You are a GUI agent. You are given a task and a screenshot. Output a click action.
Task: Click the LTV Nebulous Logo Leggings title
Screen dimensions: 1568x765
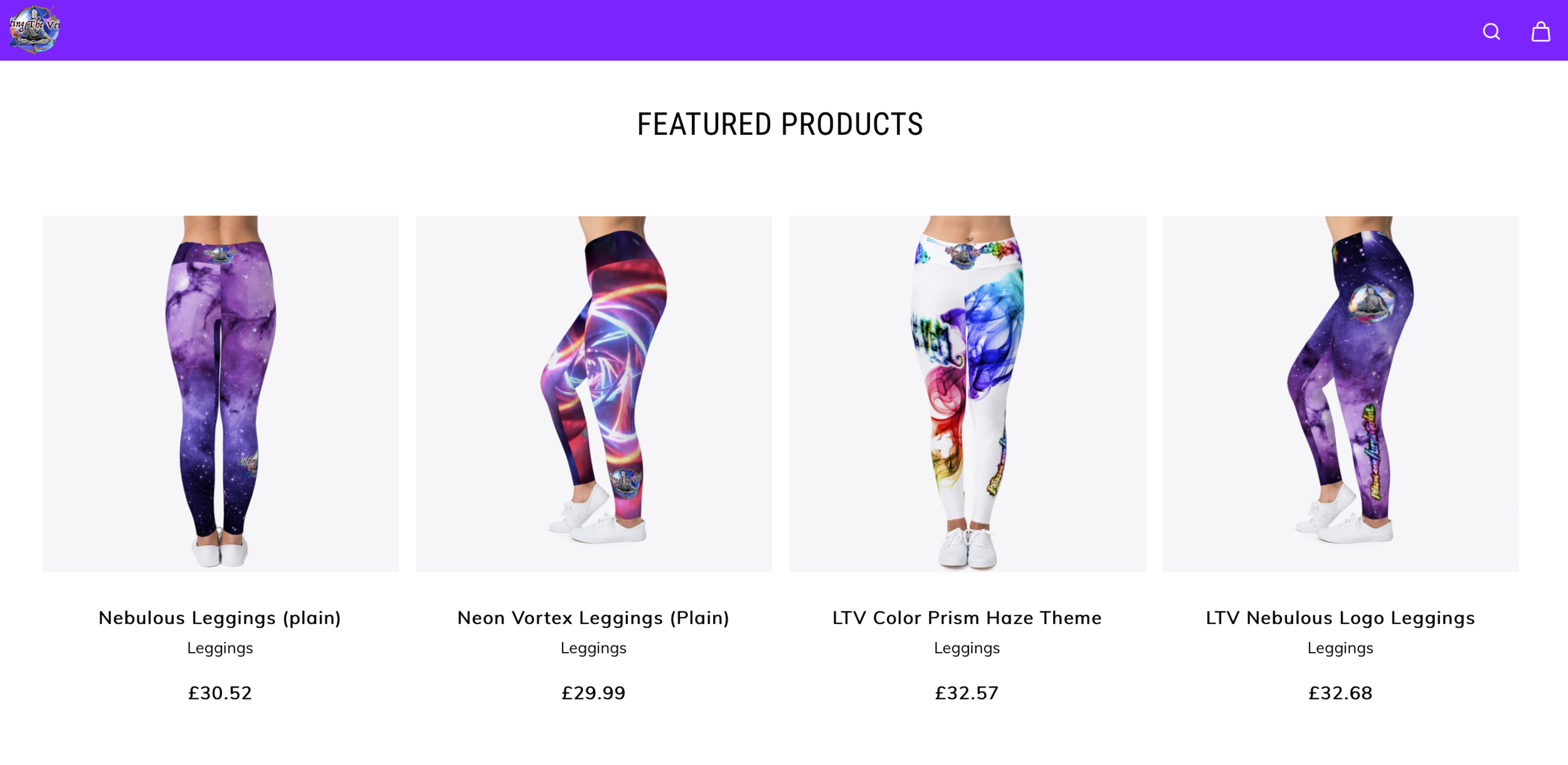pyautogui.click(x=1340, y=618)
